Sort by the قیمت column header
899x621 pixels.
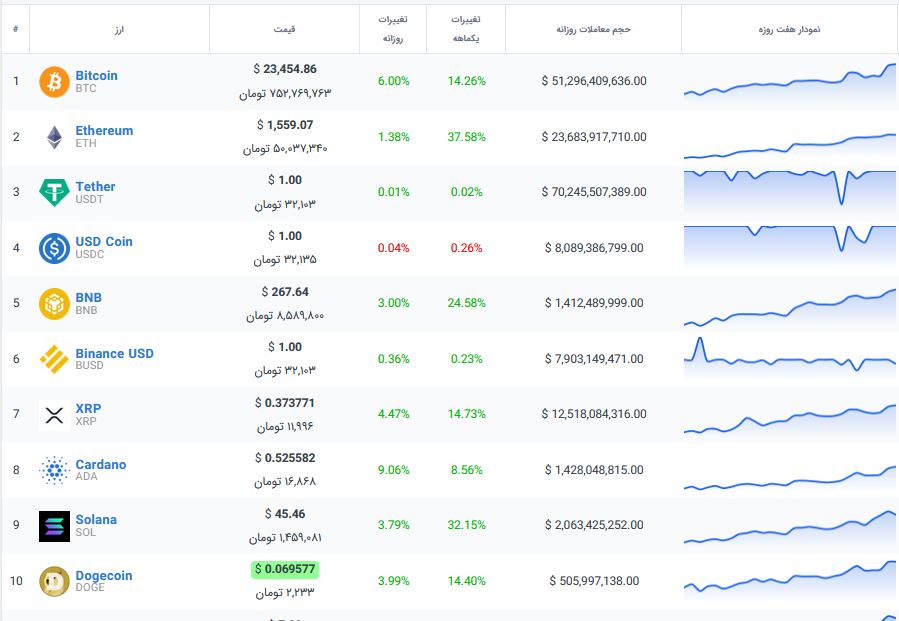tap(284, 29)
